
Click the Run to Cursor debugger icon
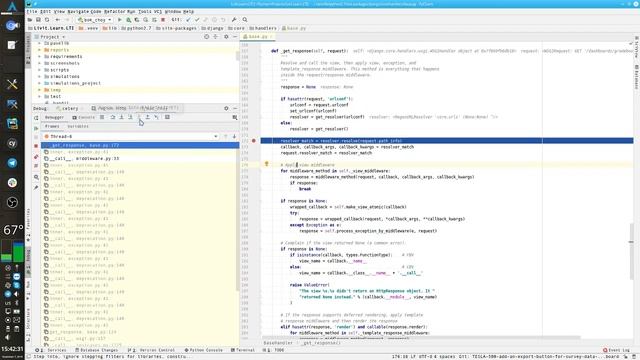156,117
